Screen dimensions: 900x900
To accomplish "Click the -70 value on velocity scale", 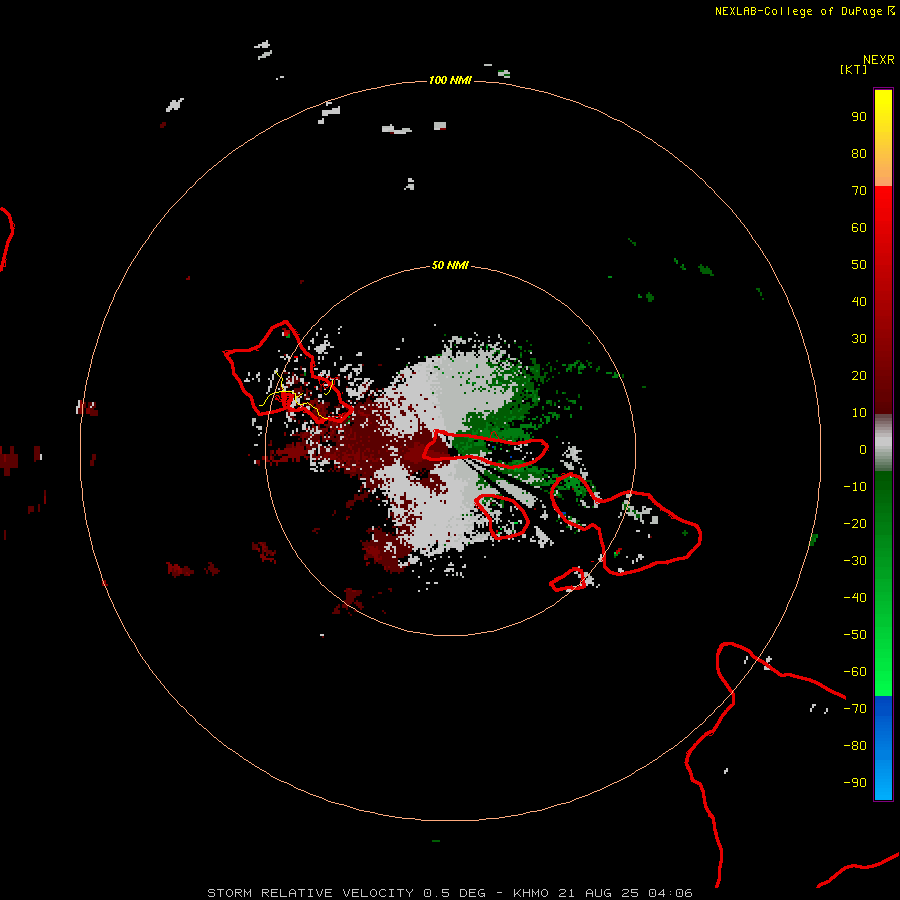I will click(x=855, y=709).
